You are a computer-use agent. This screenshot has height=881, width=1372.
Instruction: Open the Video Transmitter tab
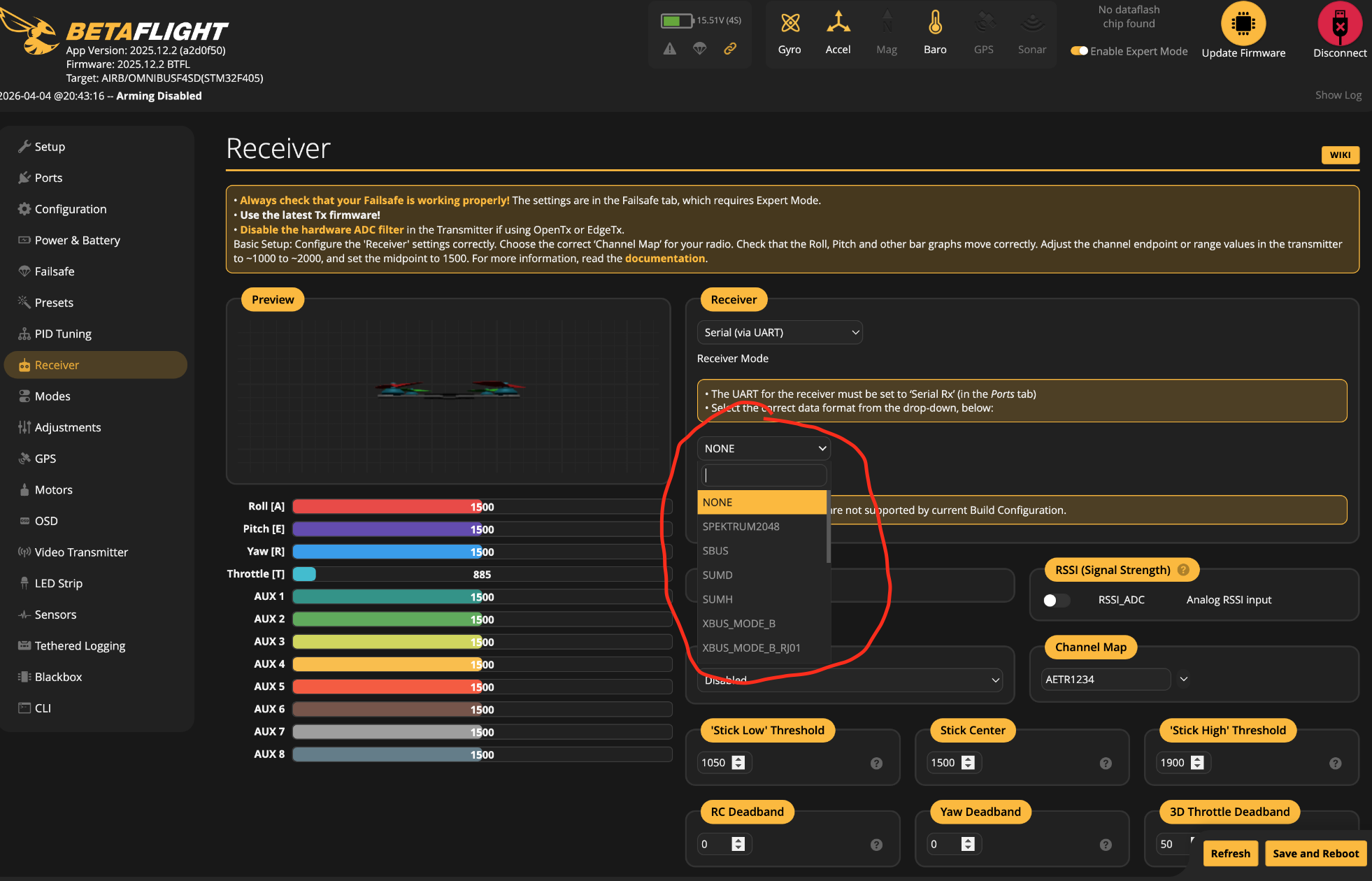click(96, 552)
